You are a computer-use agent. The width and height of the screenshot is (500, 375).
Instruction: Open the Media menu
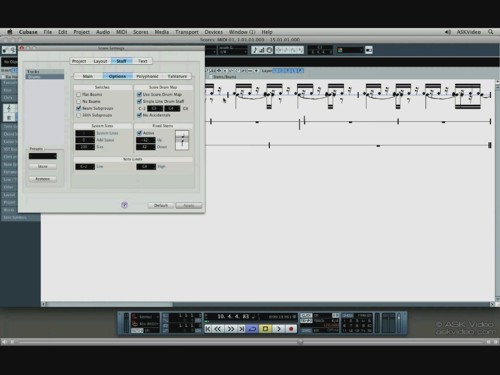coord(162,32)
